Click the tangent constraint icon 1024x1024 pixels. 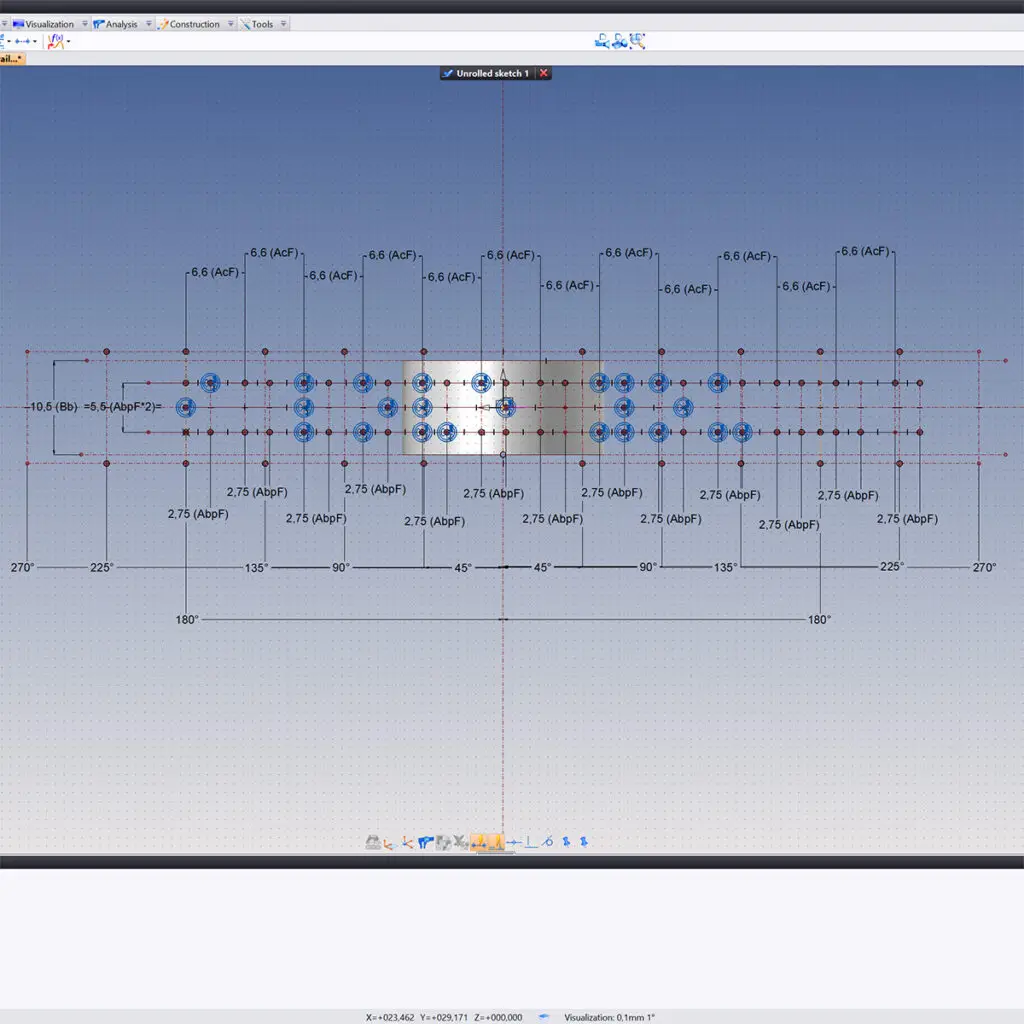coord(548,842)
